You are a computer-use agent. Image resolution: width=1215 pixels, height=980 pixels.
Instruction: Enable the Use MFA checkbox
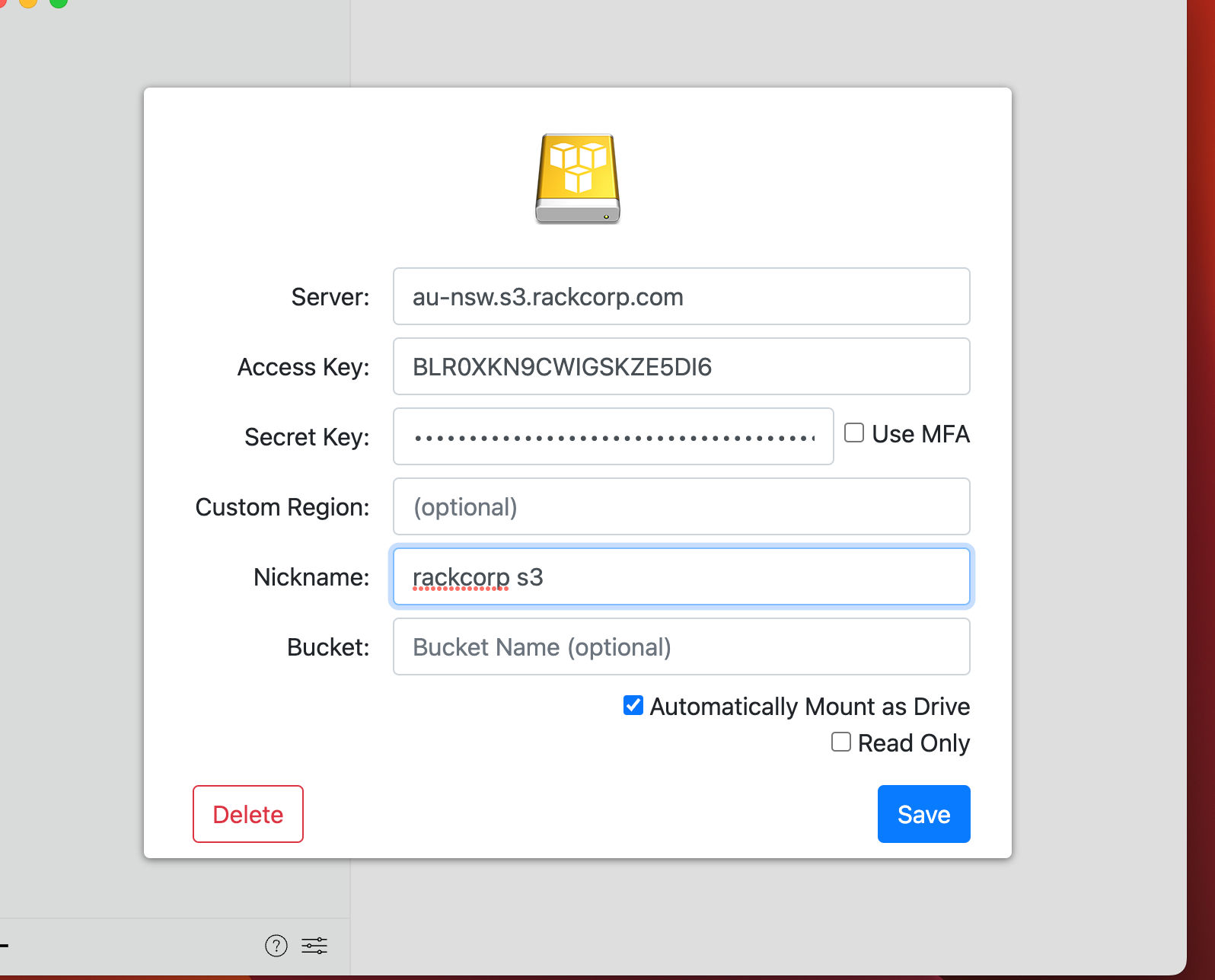click(854, 433)
